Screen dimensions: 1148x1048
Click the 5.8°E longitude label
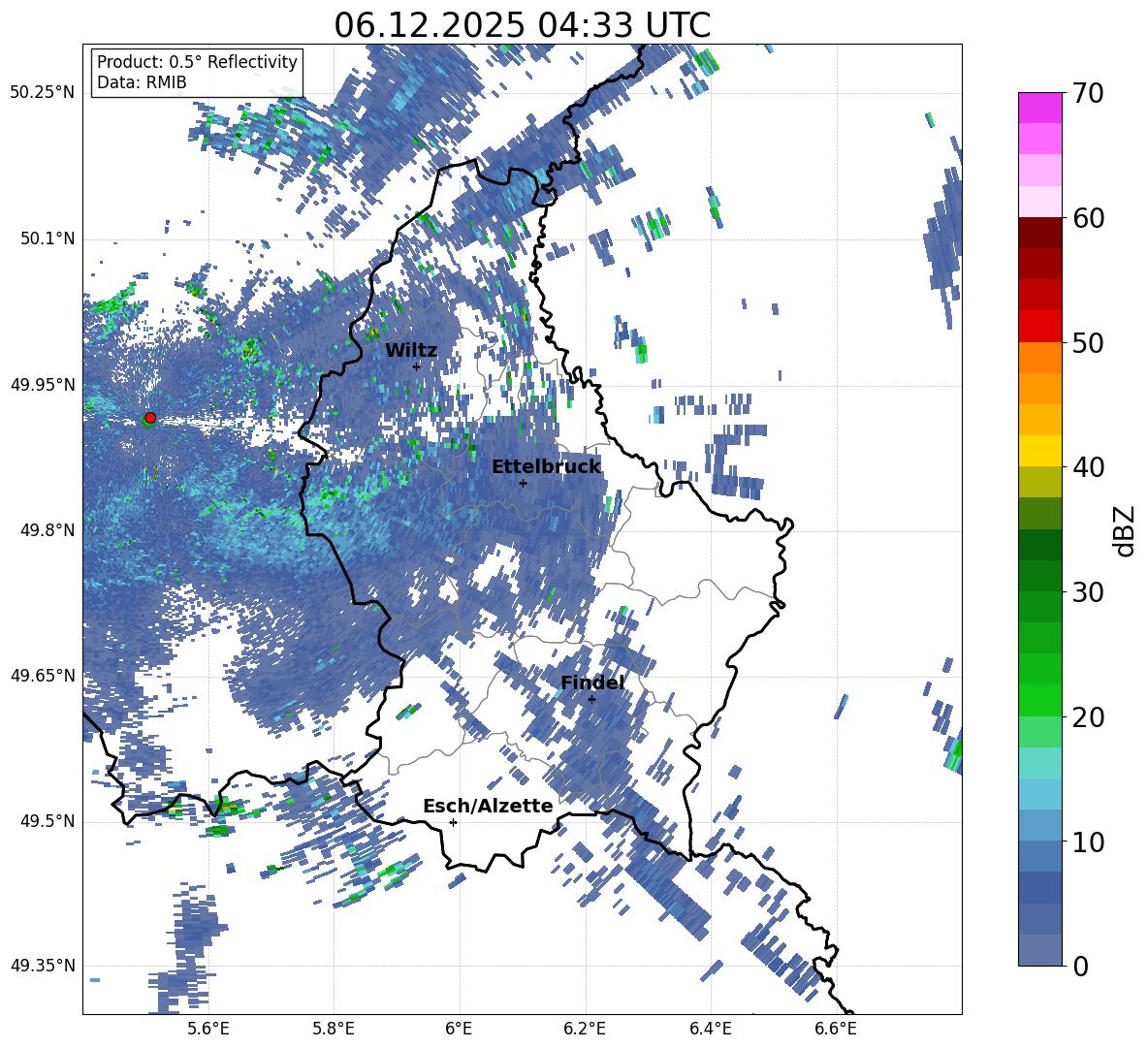(334, 1029)
